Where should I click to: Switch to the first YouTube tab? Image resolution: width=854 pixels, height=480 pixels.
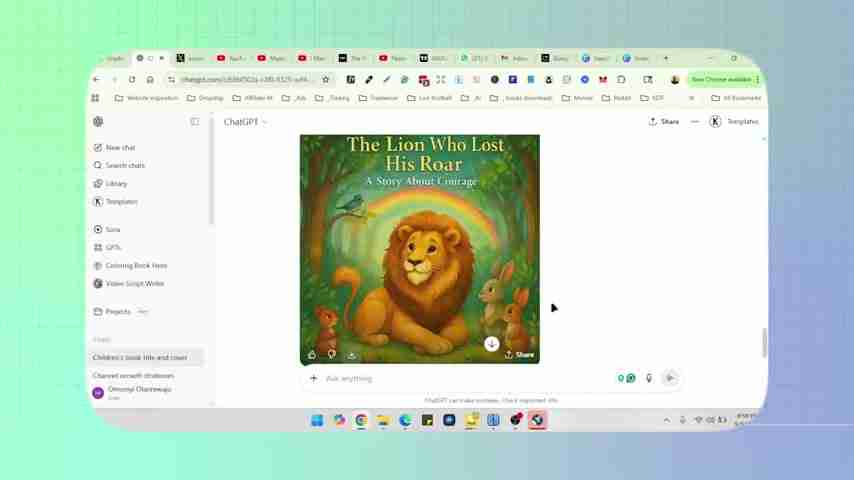coord(230,58)
